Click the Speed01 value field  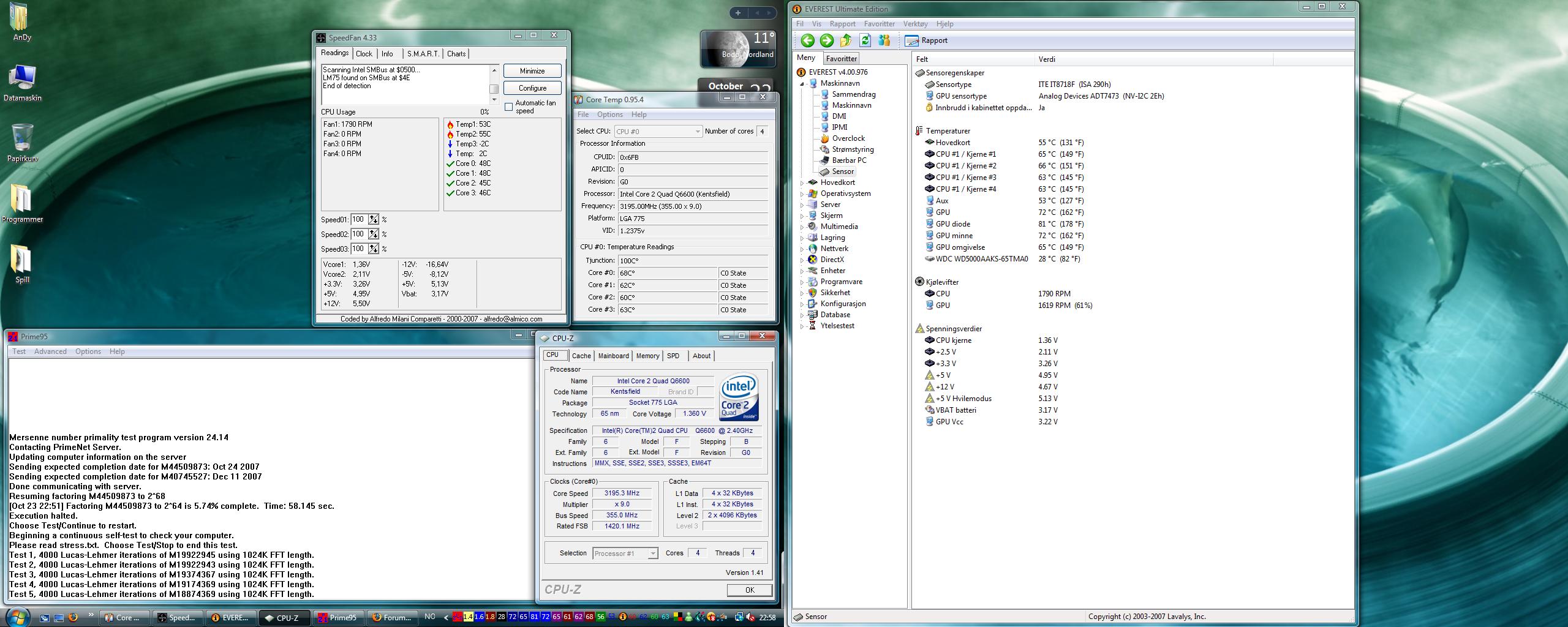click(x=359, y=220)
